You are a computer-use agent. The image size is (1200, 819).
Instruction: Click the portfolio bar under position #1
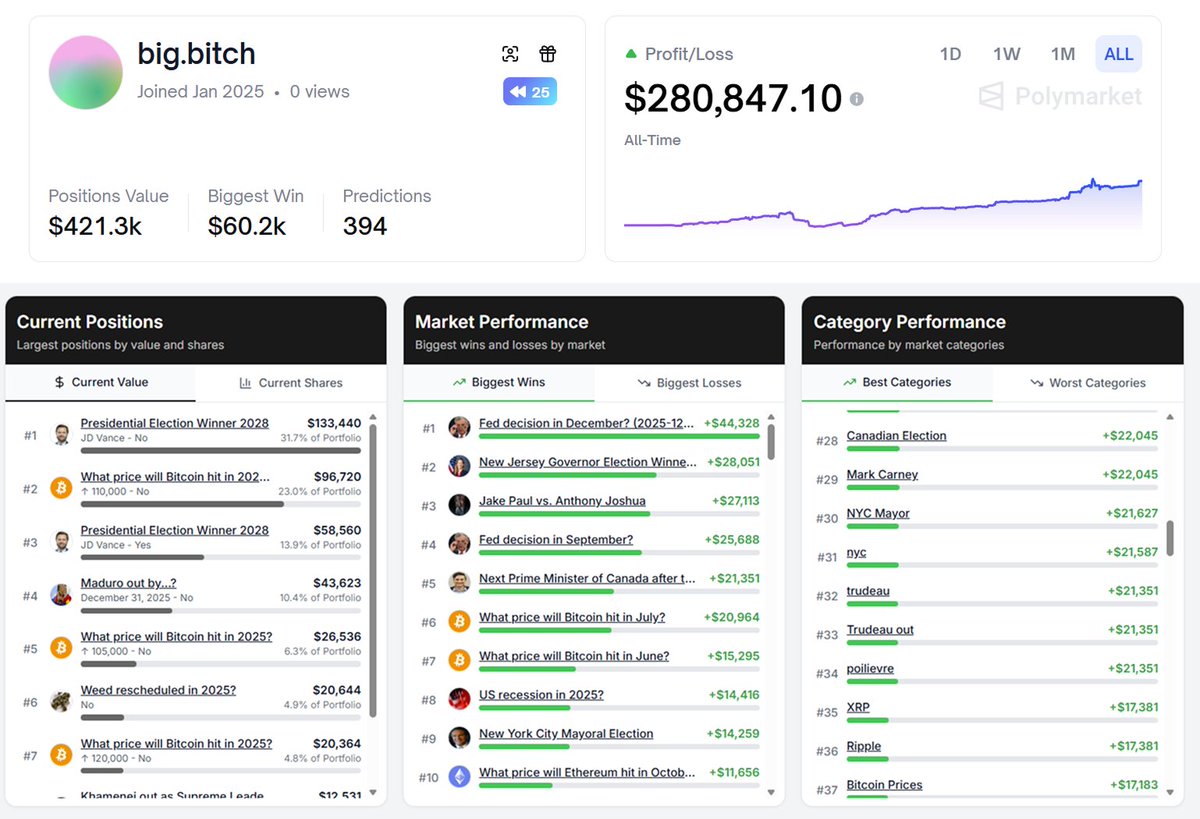[x=221, y=451]
